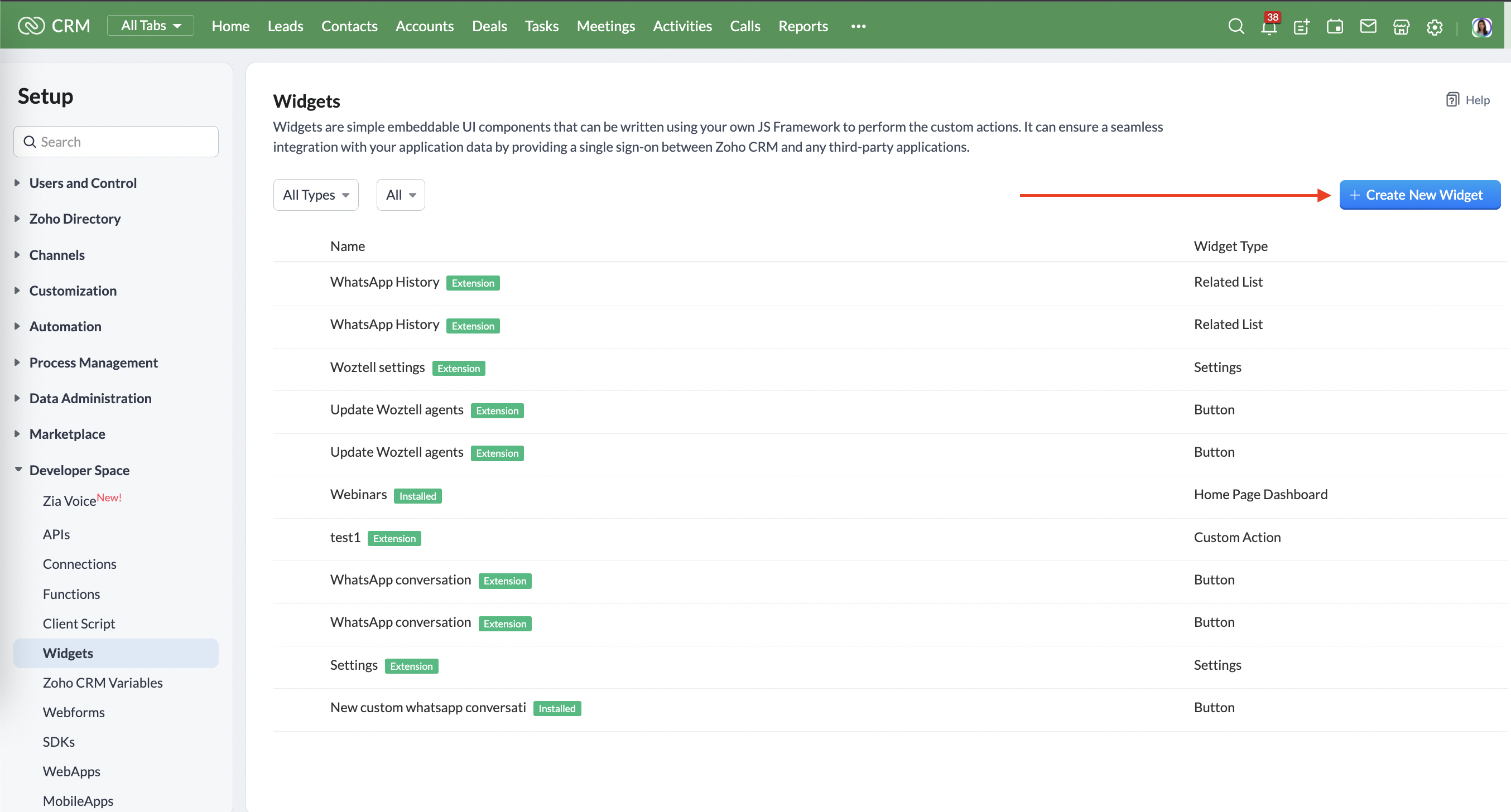Image resolution: width=1511 pixels, height=812 pixels.
Task: Open the notifications bell icon
Action: (1269, 27)
